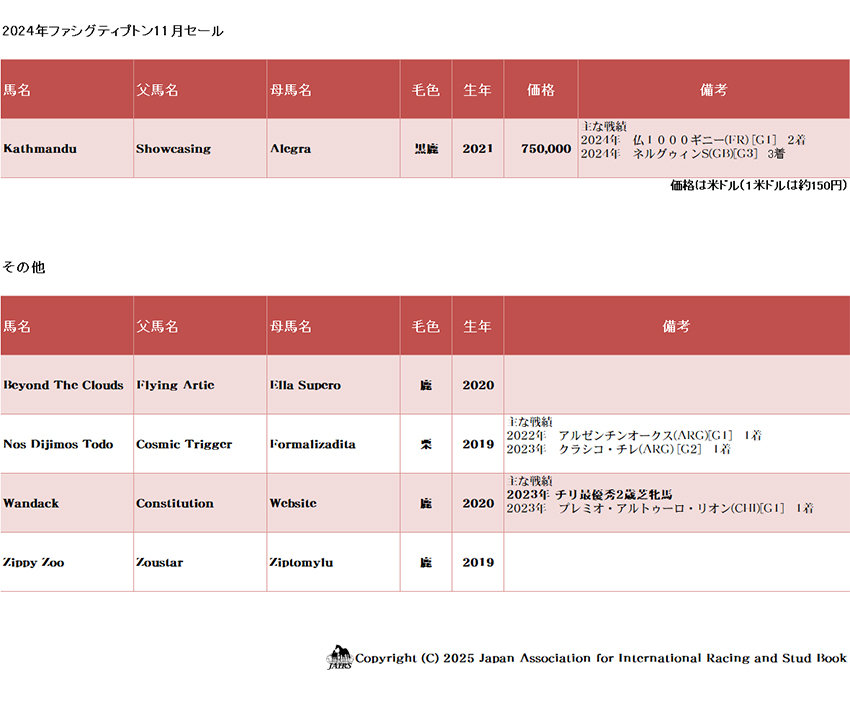
Task: Click dam name Alegra
Action: tap(290, 149)
